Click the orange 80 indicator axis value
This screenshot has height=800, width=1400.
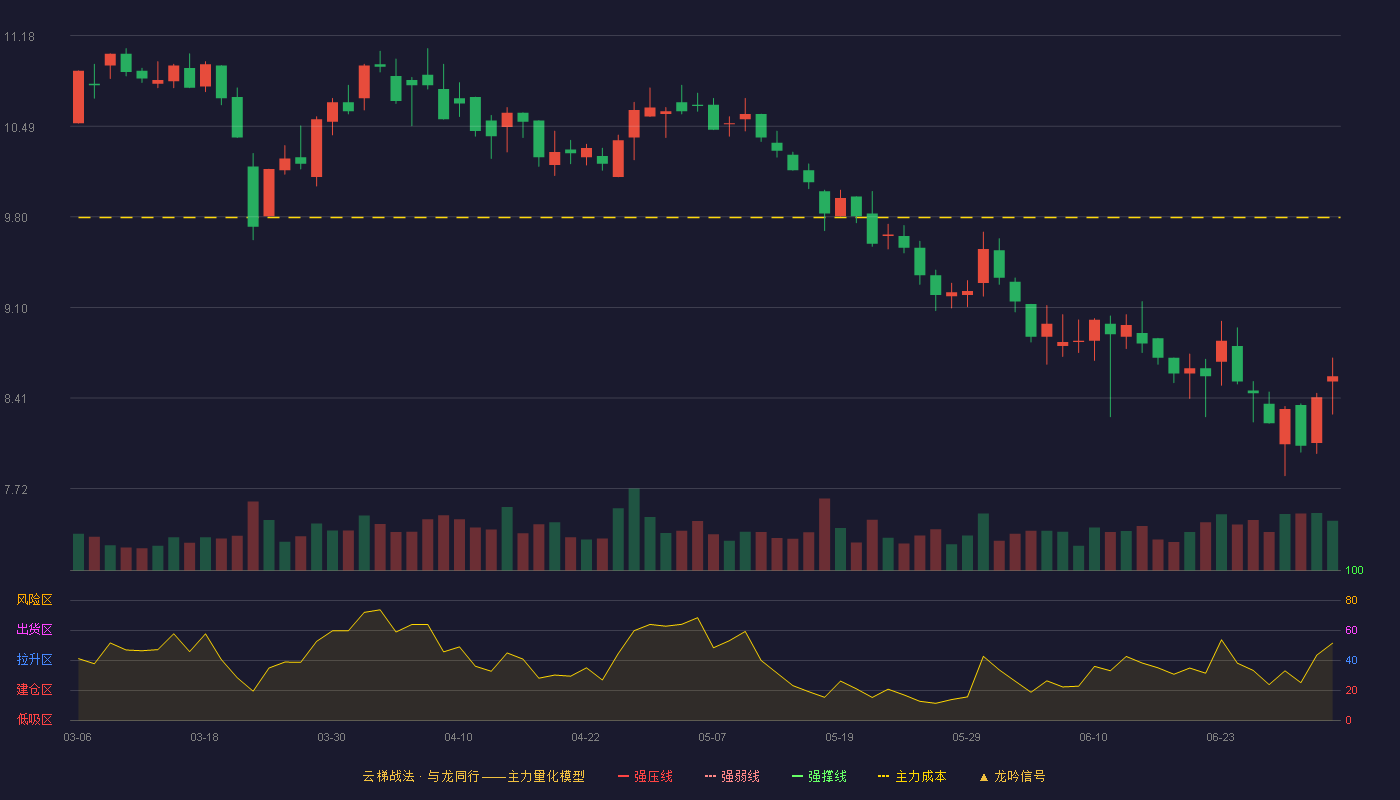[1351, 600]
